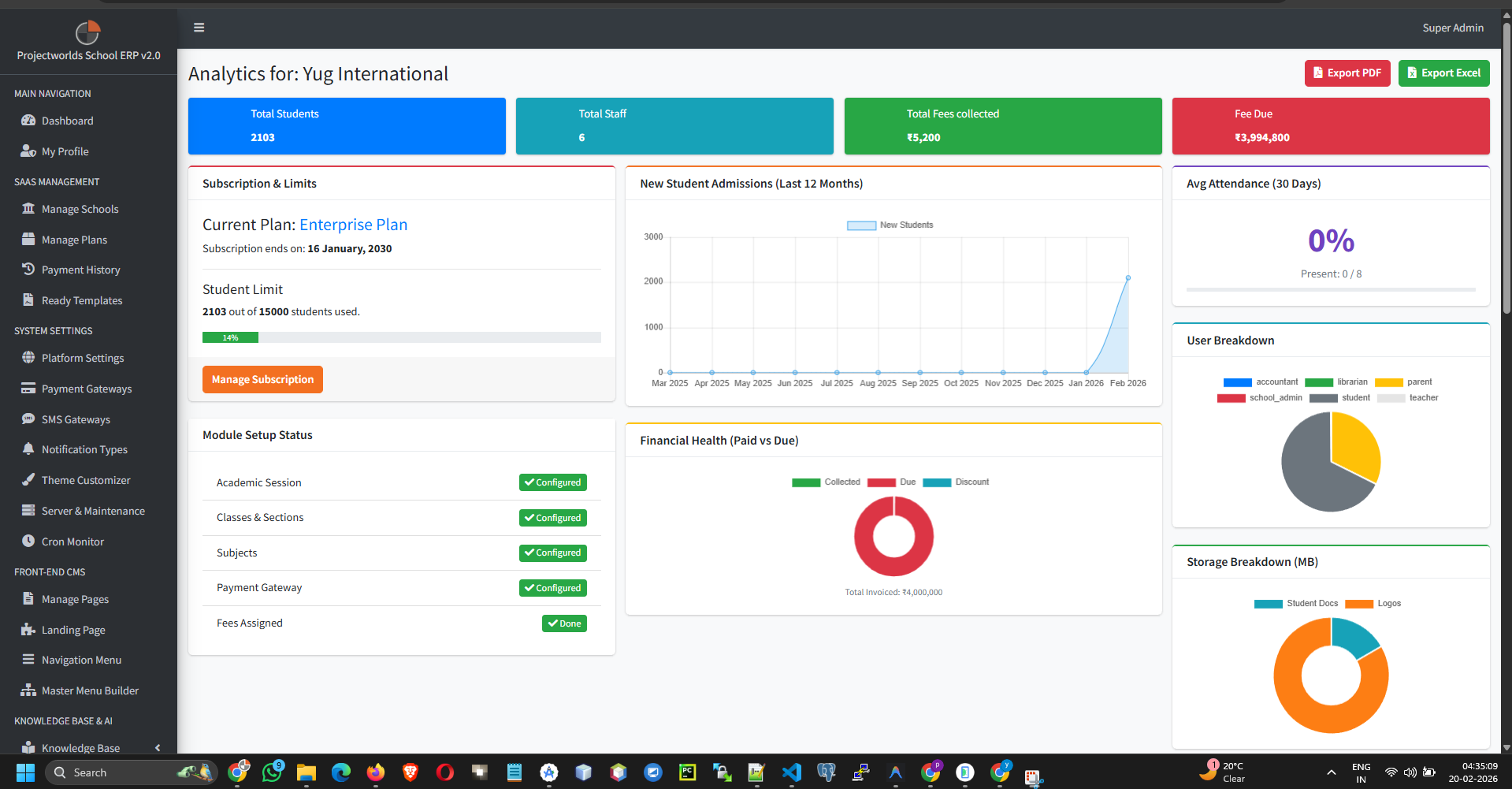Toggle the sidebar with the hamburger icon
This screenshot has width=1512, height=789.
click(x=199, y=27)
